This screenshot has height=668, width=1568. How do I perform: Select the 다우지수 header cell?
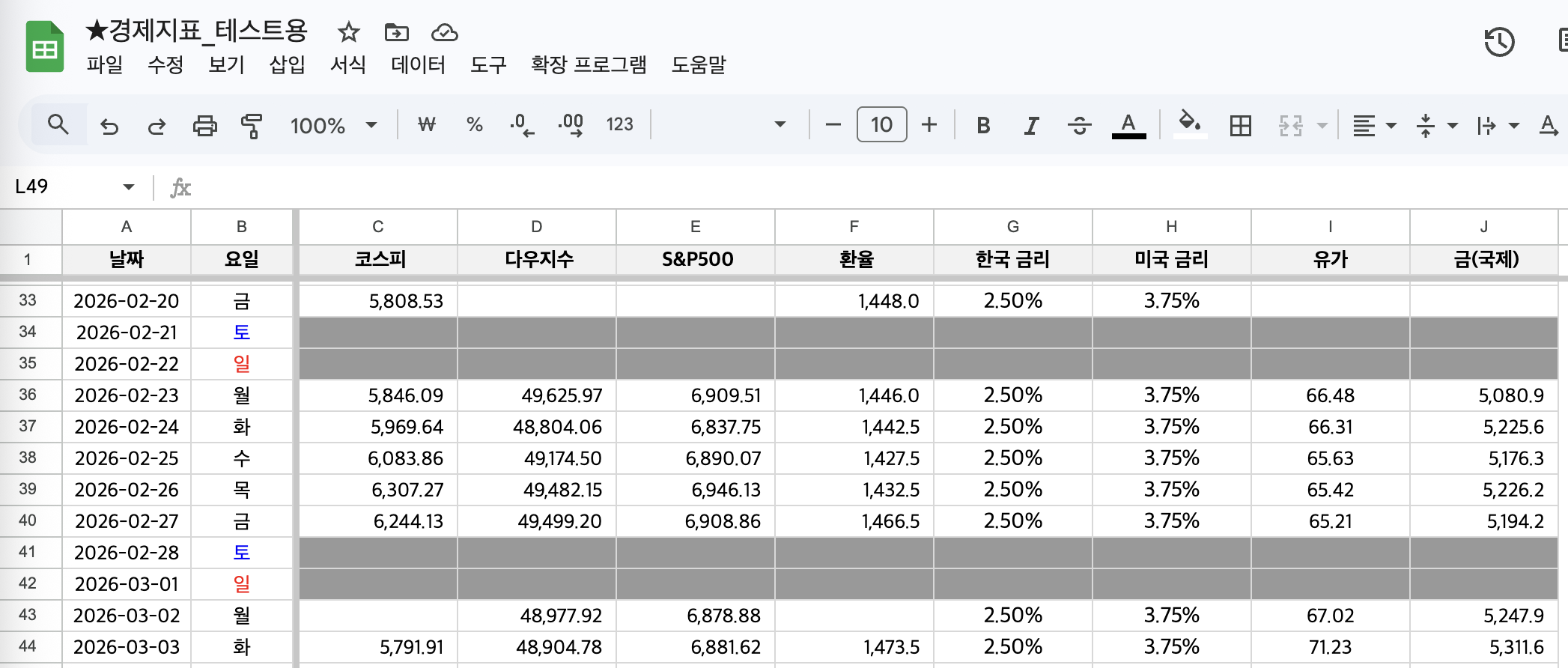[x=537, y=259]
